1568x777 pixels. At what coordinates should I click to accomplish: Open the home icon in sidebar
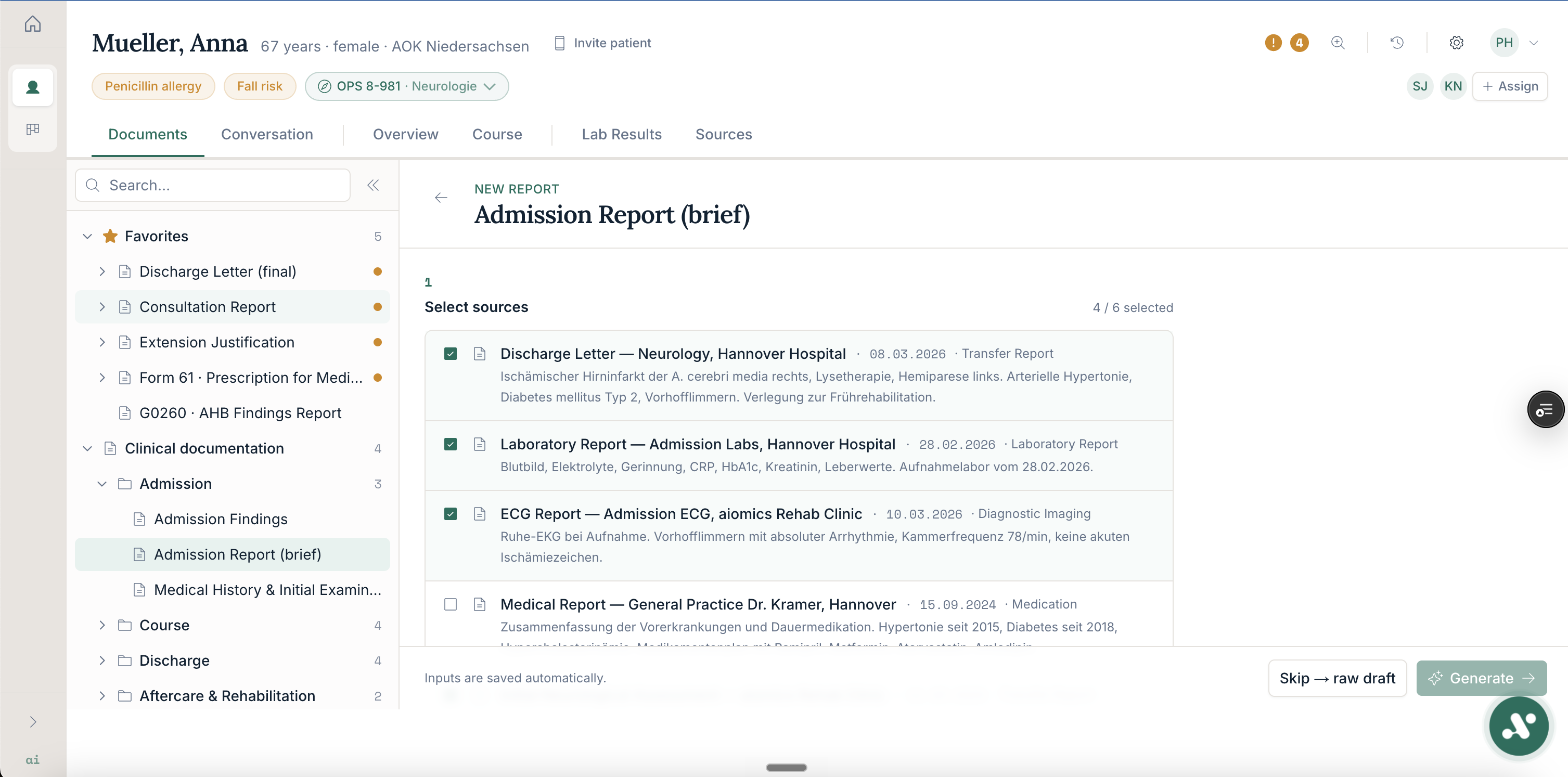[x=33, y=24]
